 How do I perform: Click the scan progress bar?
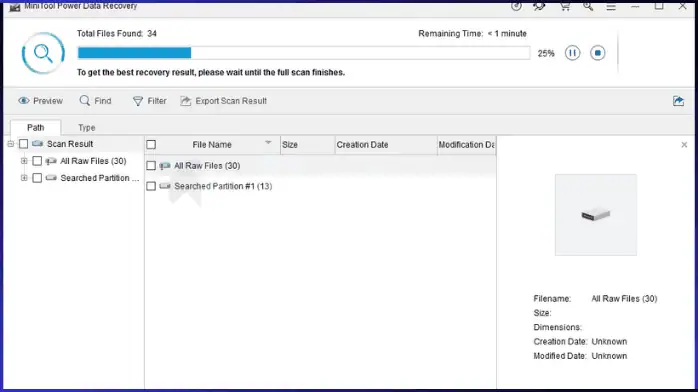click(304, 53)
